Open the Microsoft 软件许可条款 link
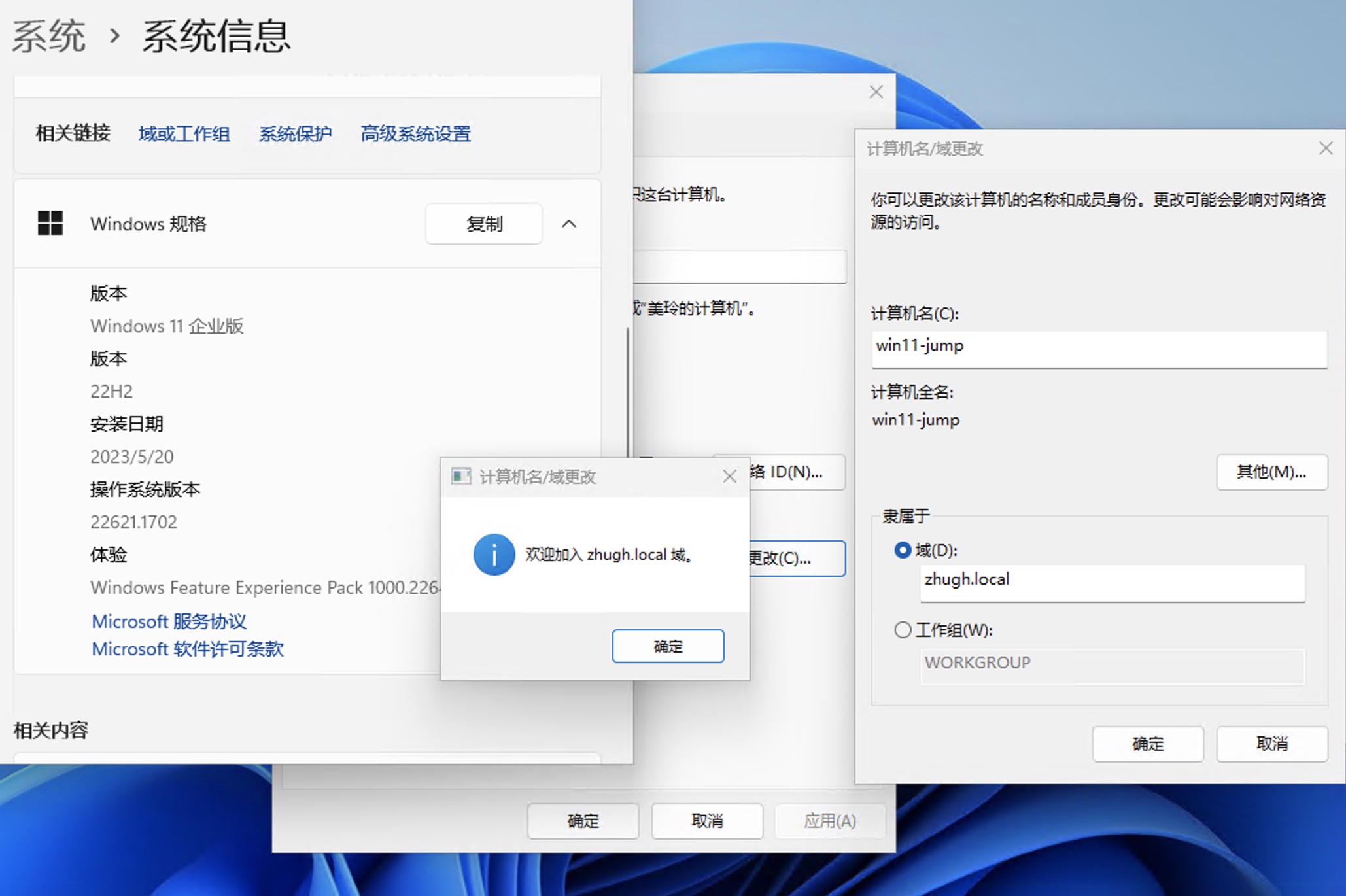The width and height of the screenshot is (1346, 896). (187, 649)
